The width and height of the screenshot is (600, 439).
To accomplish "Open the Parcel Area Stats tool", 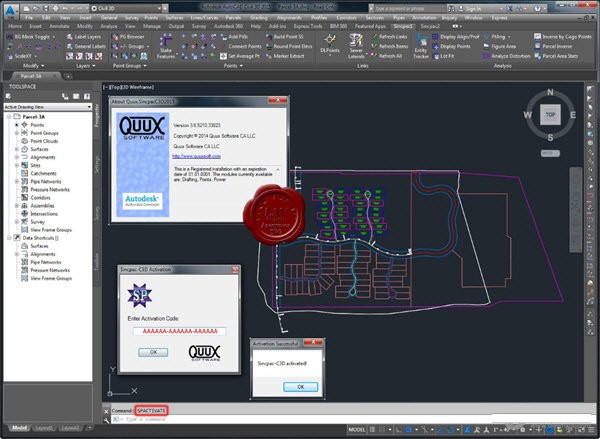I will coord(556,56).
